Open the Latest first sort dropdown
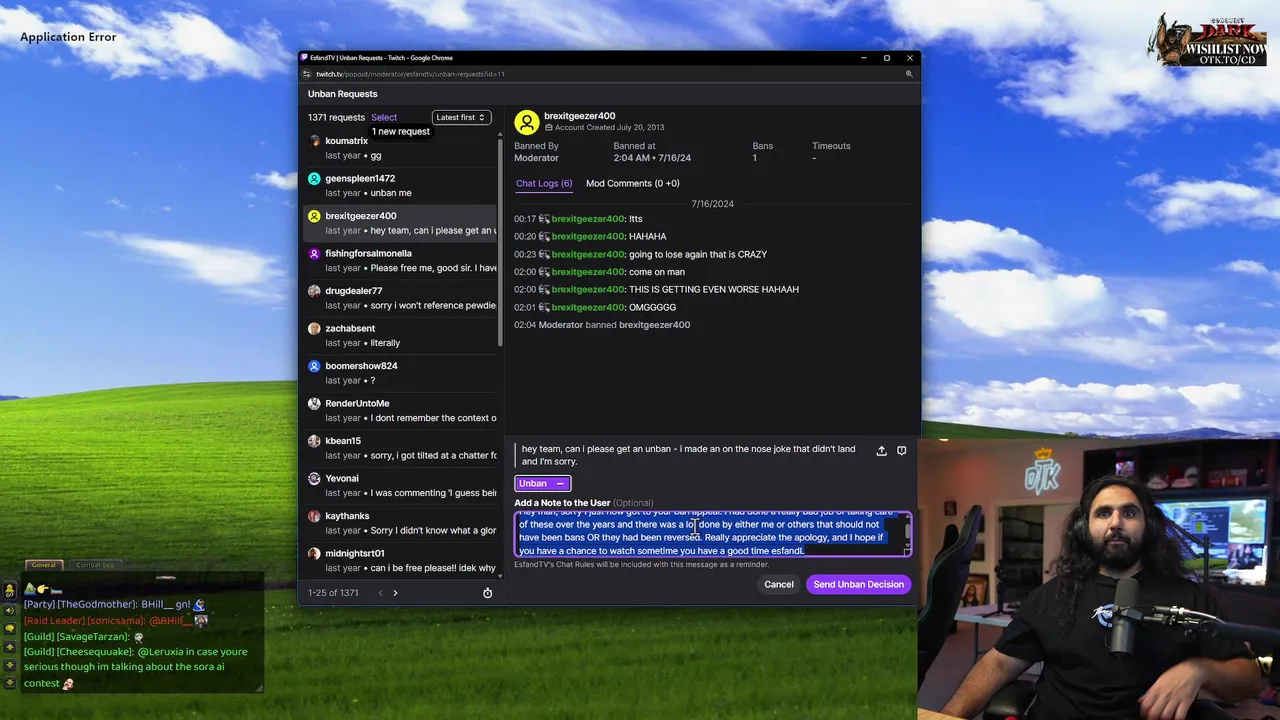 click(461, 117)
